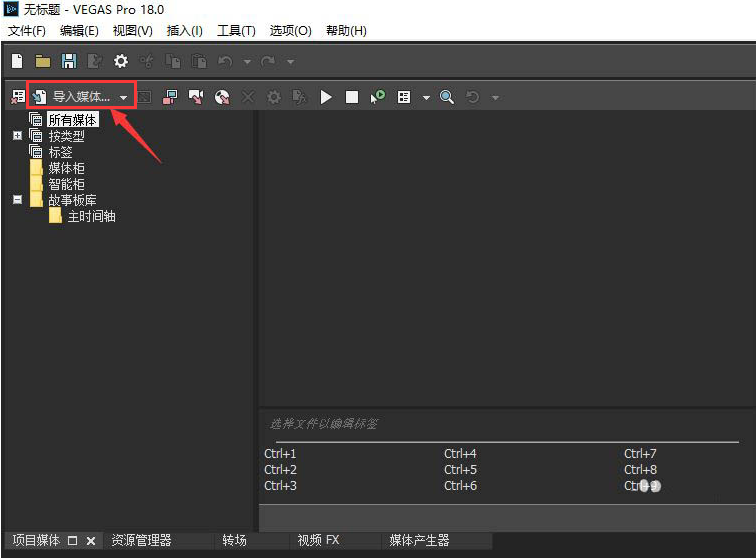
Task: Click the media FX icon
Action: (x=299, y=97)
